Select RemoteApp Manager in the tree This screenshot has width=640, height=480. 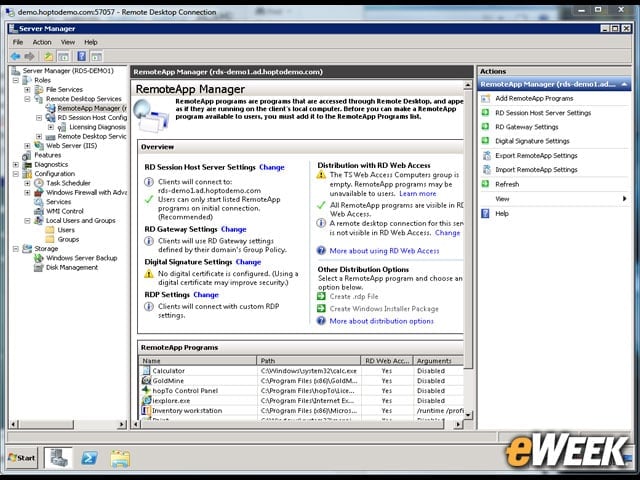pos(92,108)
